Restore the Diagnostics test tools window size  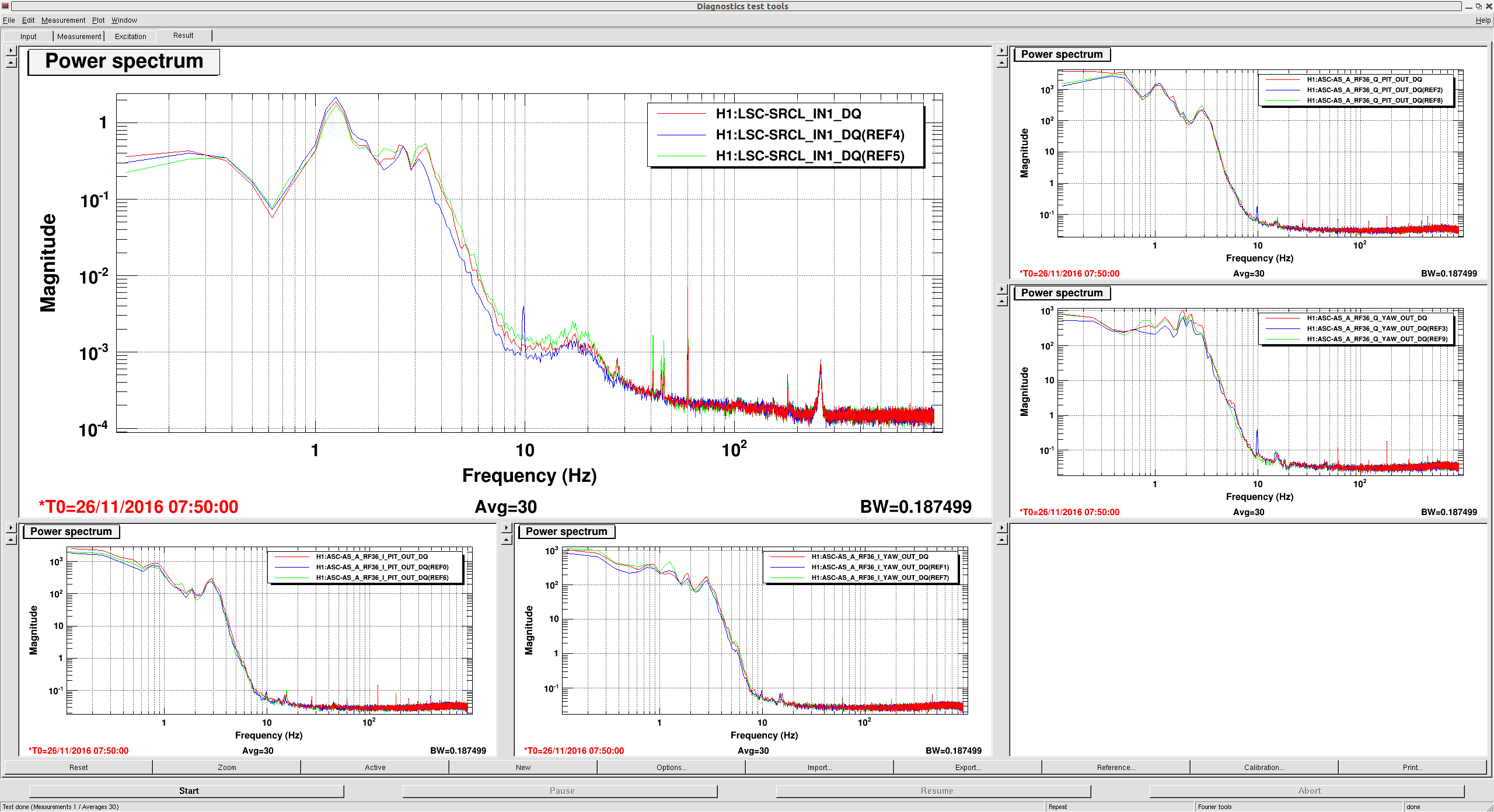point(1479,6)
